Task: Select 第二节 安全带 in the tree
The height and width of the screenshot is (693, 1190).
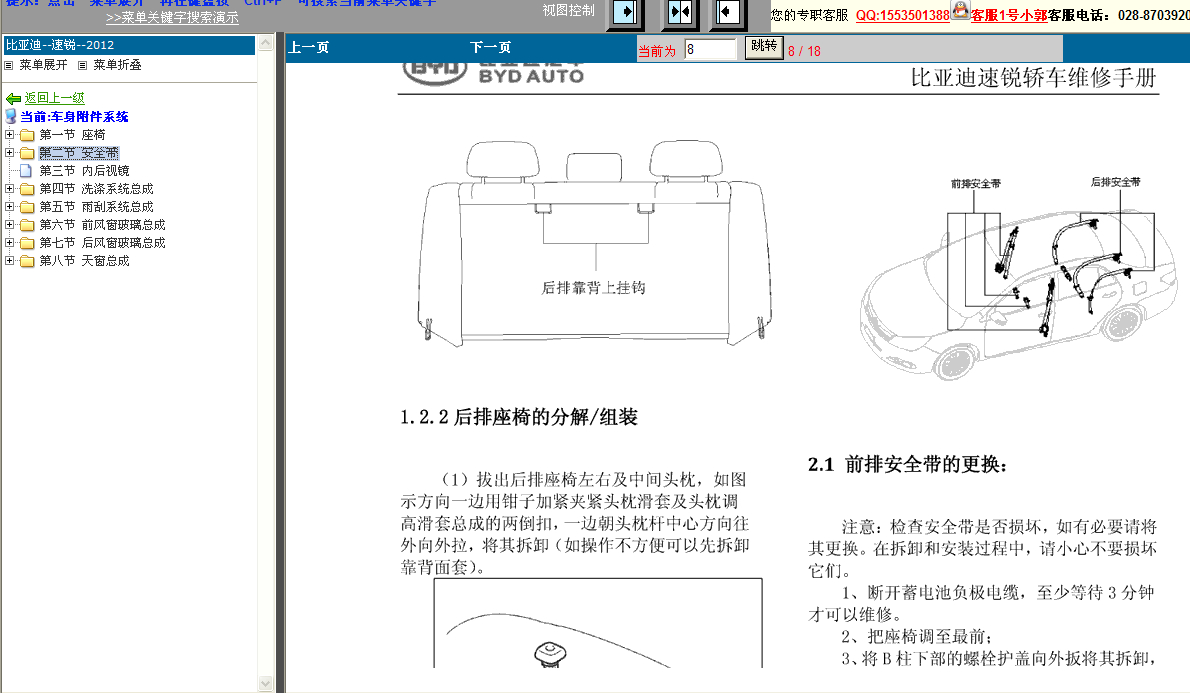Action: coord(79,153)
